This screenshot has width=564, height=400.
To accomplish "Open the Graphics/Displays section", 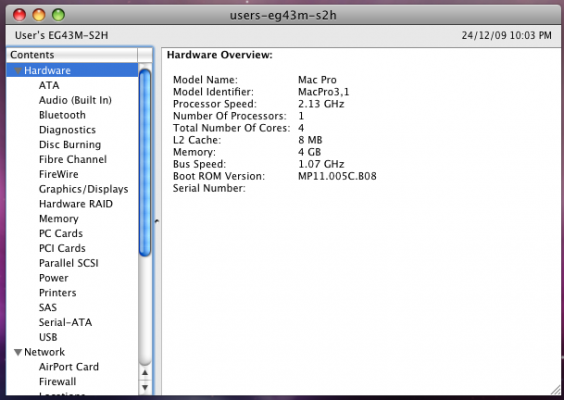I will (x=83, y=189).
